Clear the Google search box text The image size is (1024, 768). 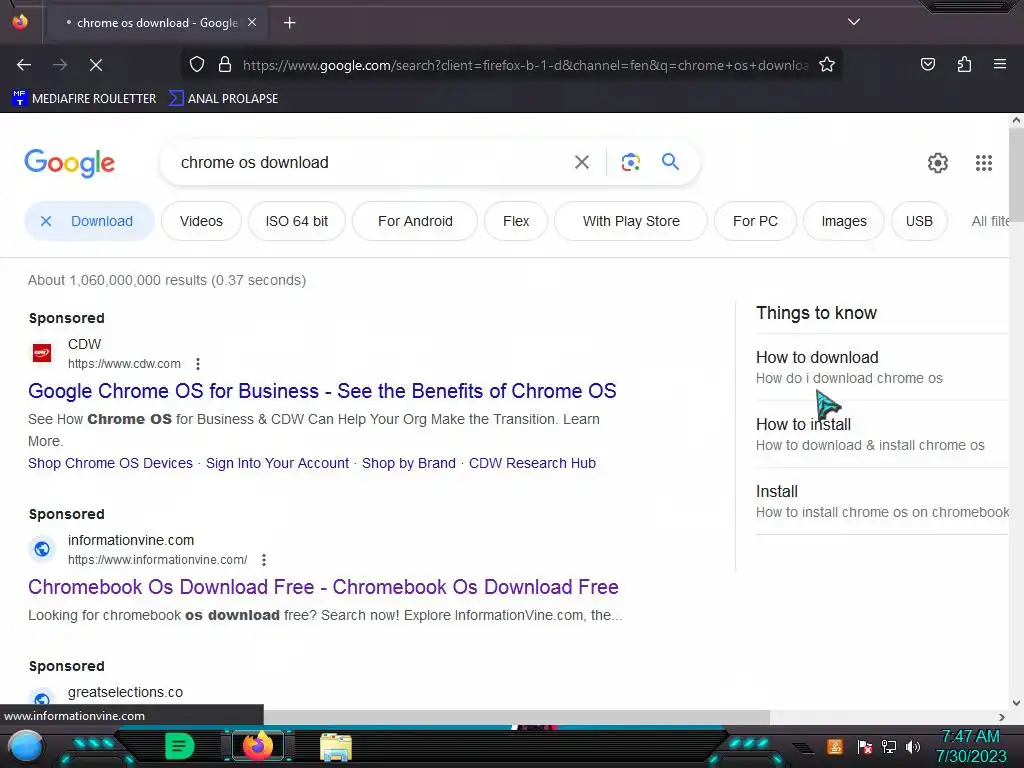[x=581, y=162]
